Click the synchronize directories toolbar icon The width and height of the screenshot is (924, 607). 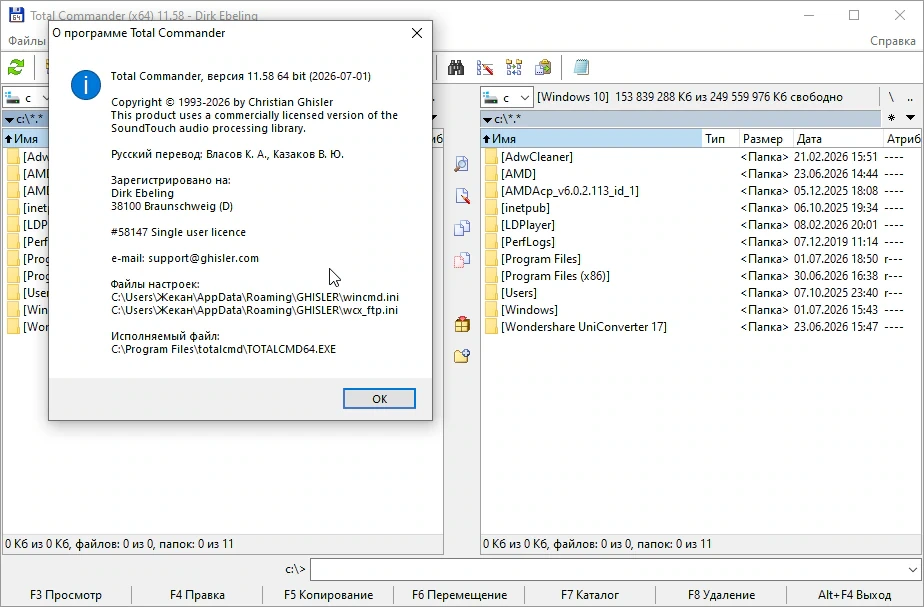[514, 68]
